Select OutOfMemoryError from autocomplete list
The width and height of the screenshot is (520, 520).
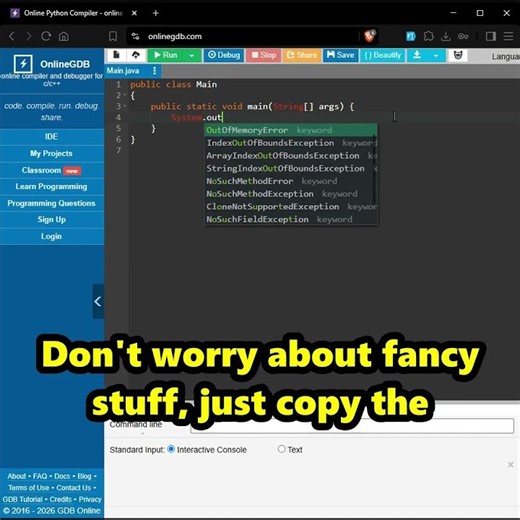click(291, 130)
